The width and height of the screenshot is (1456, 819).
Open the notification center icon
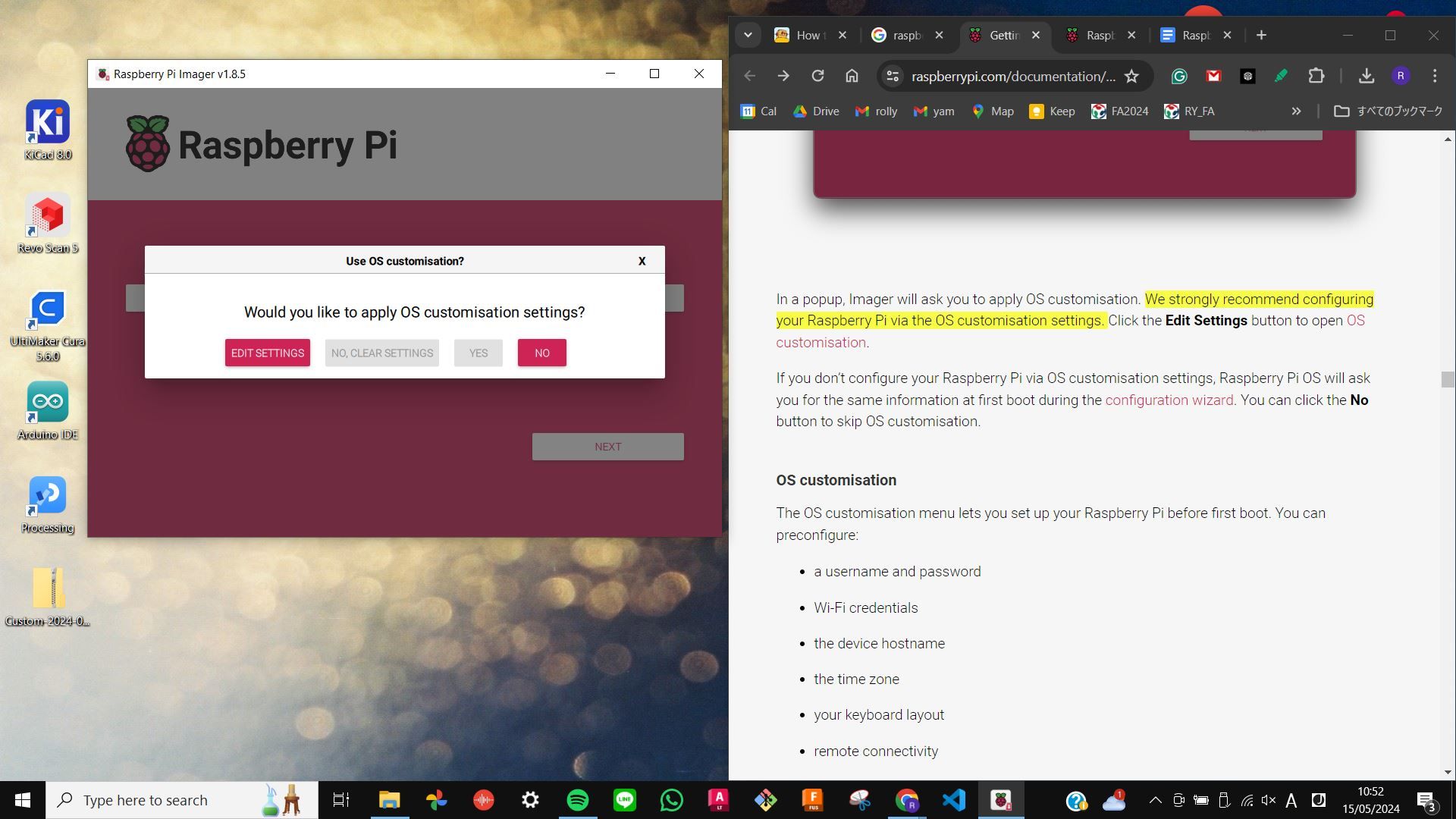pyautogui.click(x=1426, y=801)
